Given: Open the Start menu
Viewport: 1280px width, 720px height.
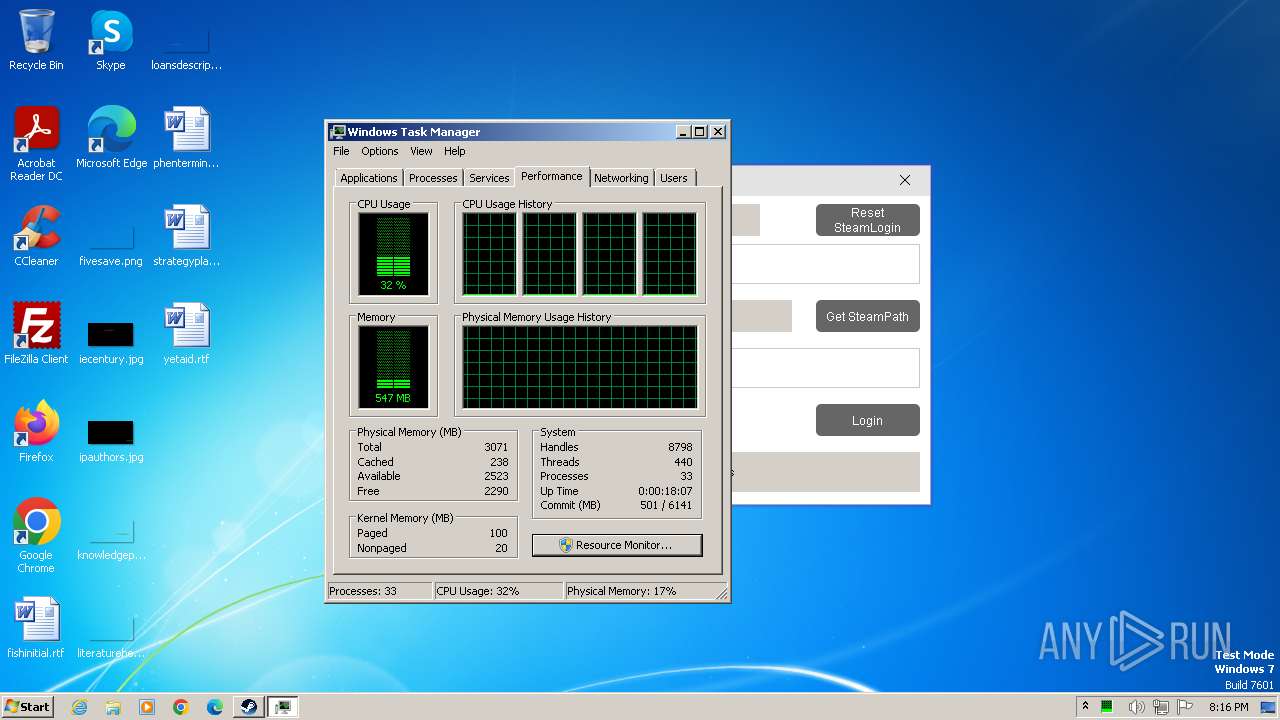Looking at the screenshot, I should 28,707.
